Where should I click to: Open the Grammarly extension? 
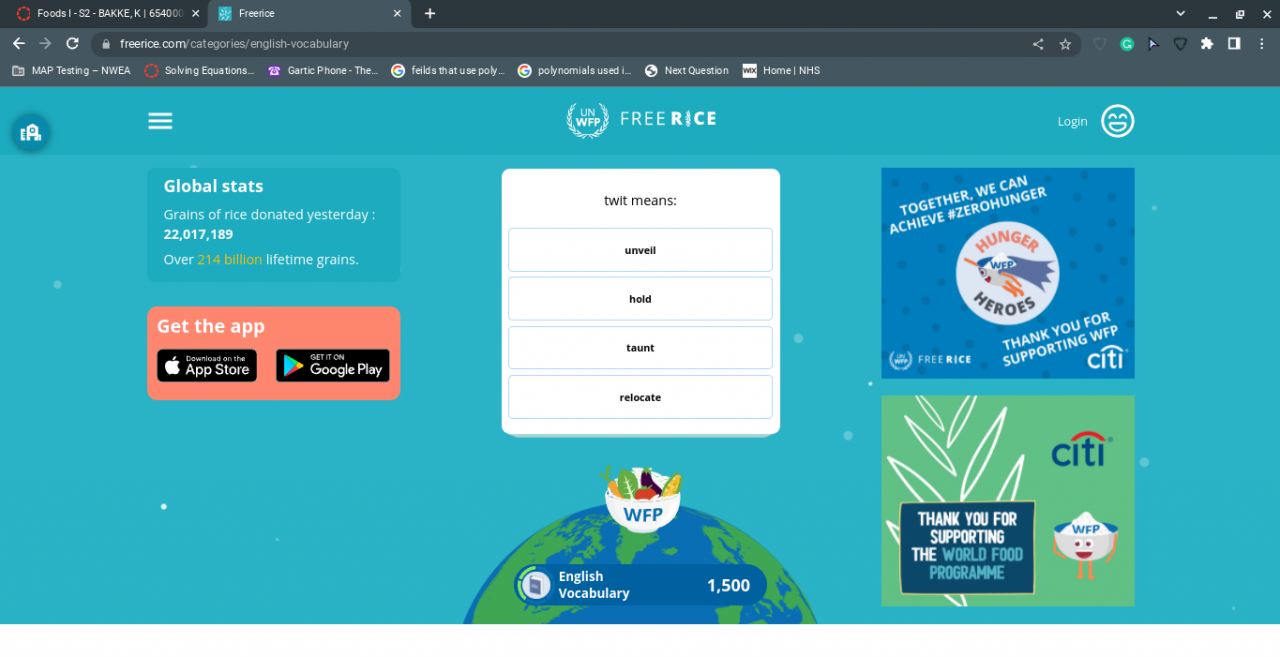click(x=1127, y=44)
